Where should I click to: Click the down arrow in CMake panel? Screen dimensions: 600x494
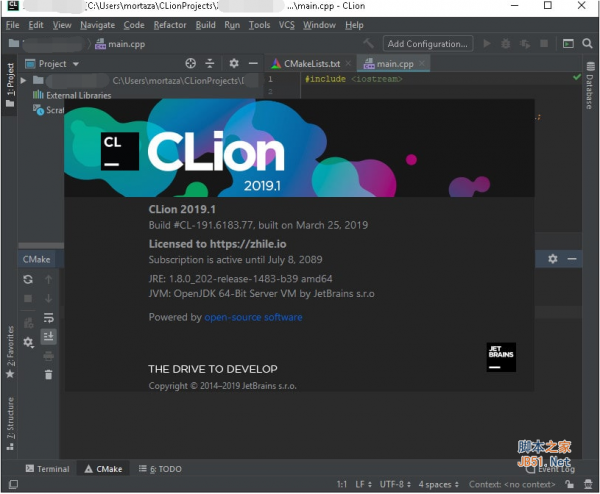click(48, 298)
